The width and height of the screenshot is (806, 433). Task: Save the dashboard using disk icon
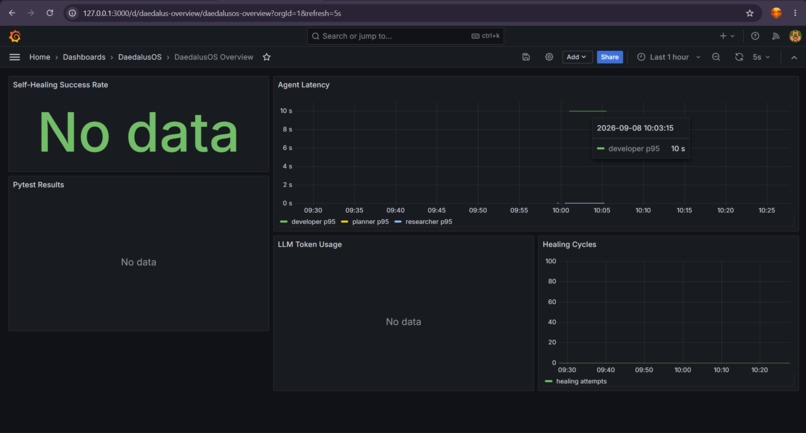(x=526, y=57)
